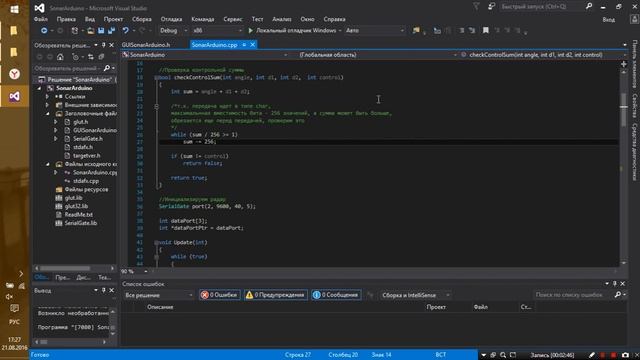The width and height of the screenshot is (640, 360).
Task: Click the split editor handle above scrollbar
Action: pos(624,64)
